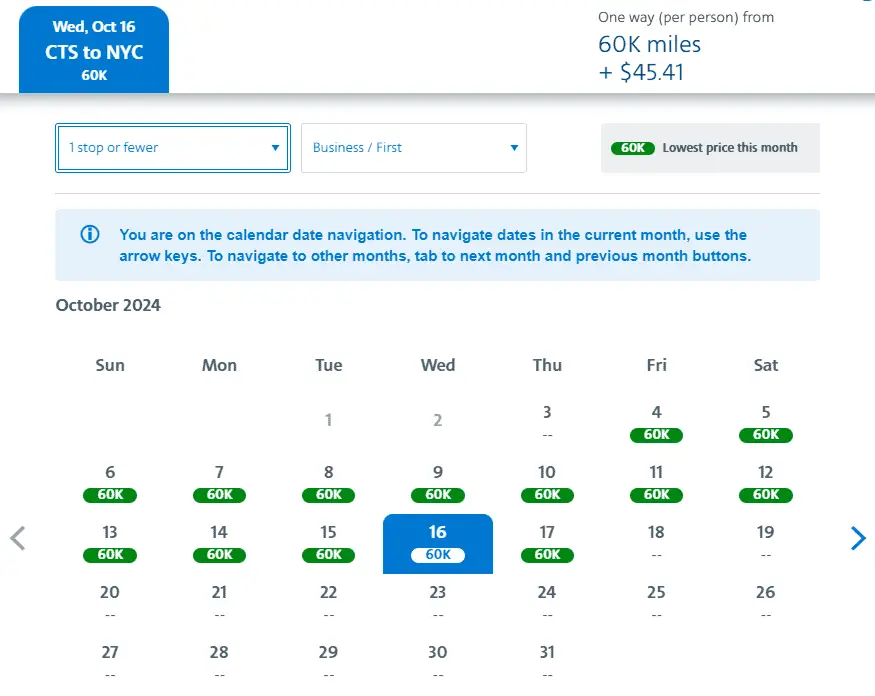Click the info icon in blue banner
875x696 pixels.
[90, 235]
